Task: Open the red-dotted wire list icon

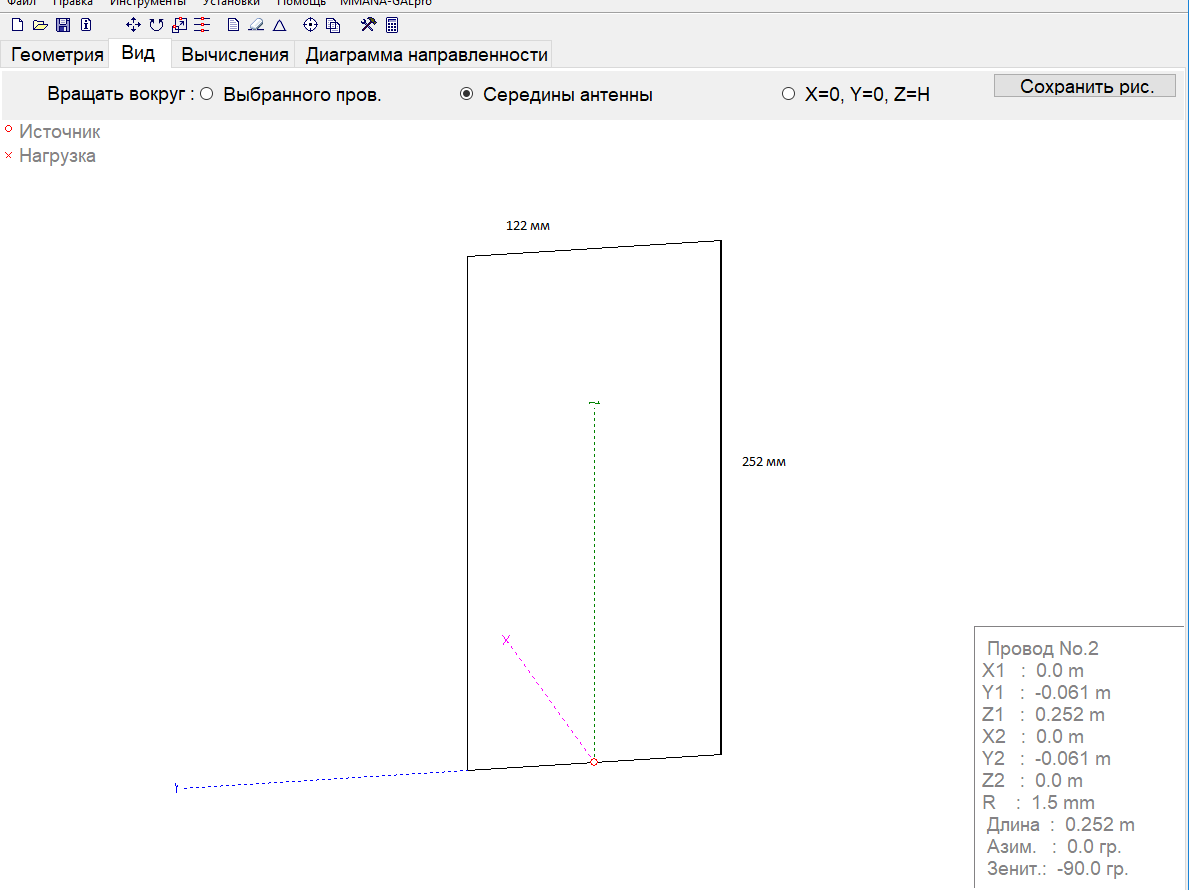Action: click(202, 25)
